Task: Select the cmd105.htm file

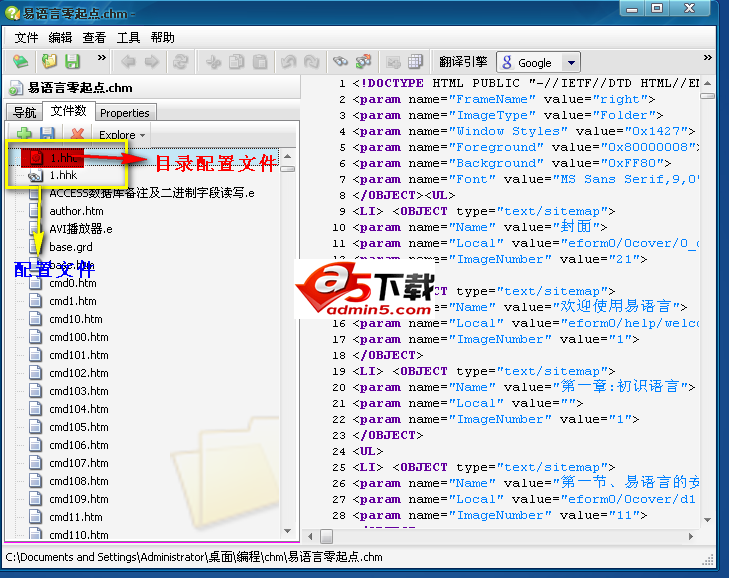Action: pyautogui.click(x=79, y=427)
